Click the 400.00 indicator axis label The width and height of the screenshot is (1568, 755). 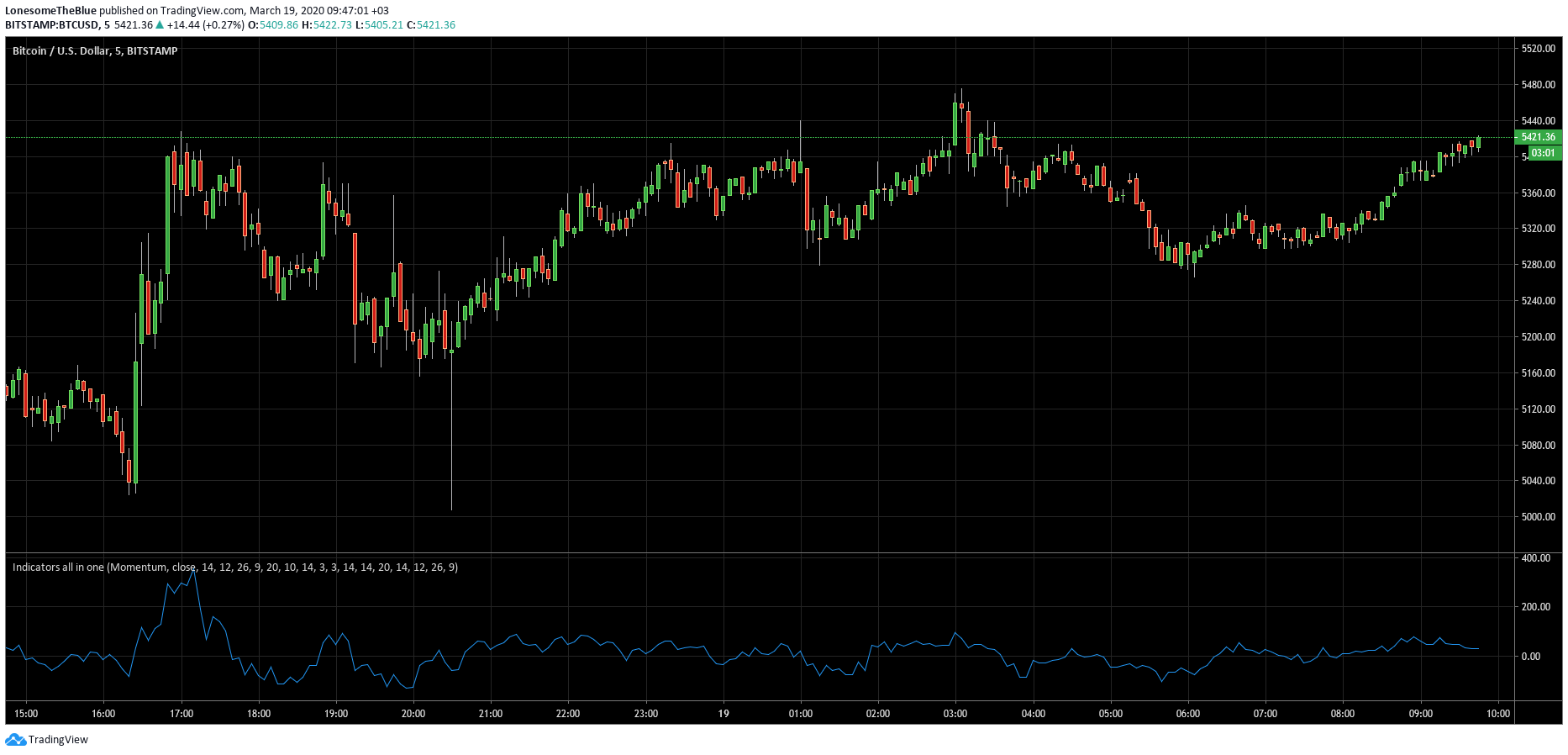click(1536, 558)
